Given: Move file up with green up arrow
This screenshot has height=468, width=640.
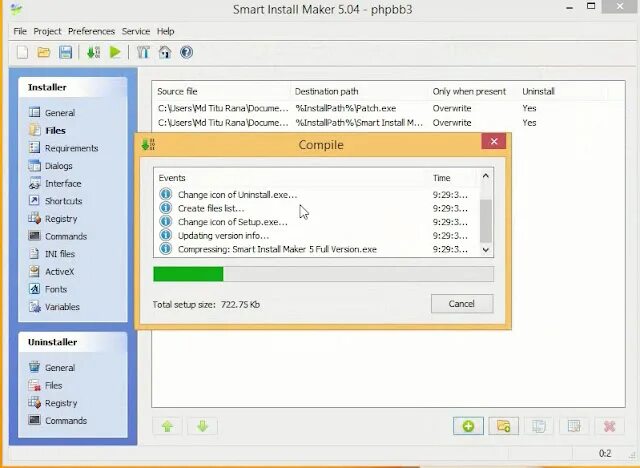Looking at the screenshot, I should 167,426.
